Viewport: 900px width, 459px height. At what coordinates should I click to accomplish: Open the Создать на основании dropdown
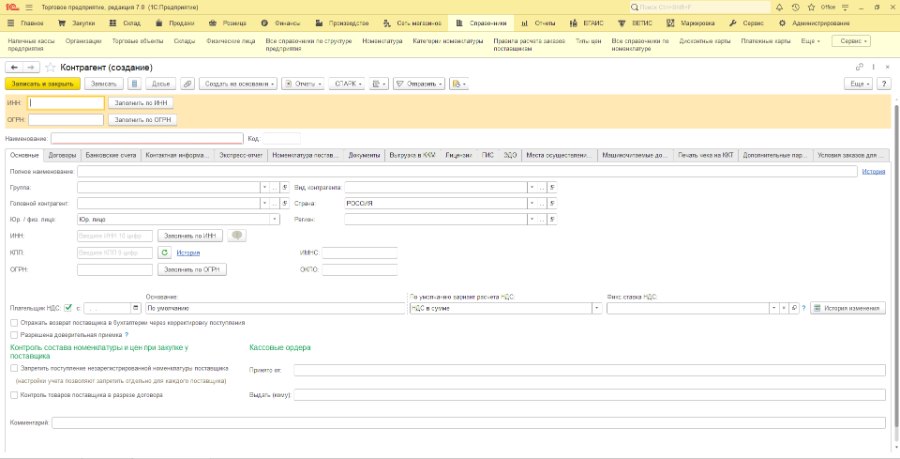(238, 84)
